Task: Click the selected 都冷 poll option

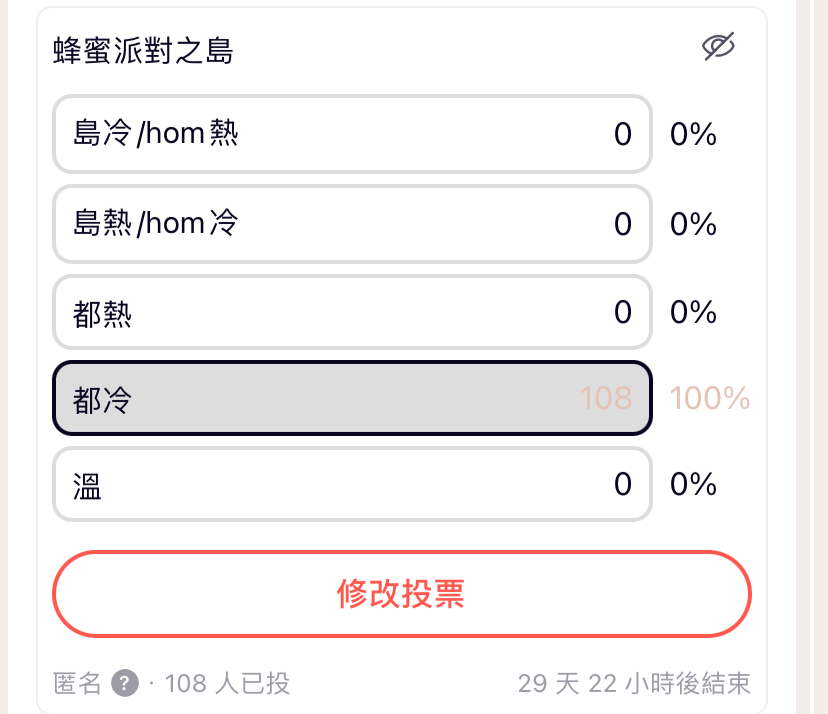Action: tap(352, 398)
